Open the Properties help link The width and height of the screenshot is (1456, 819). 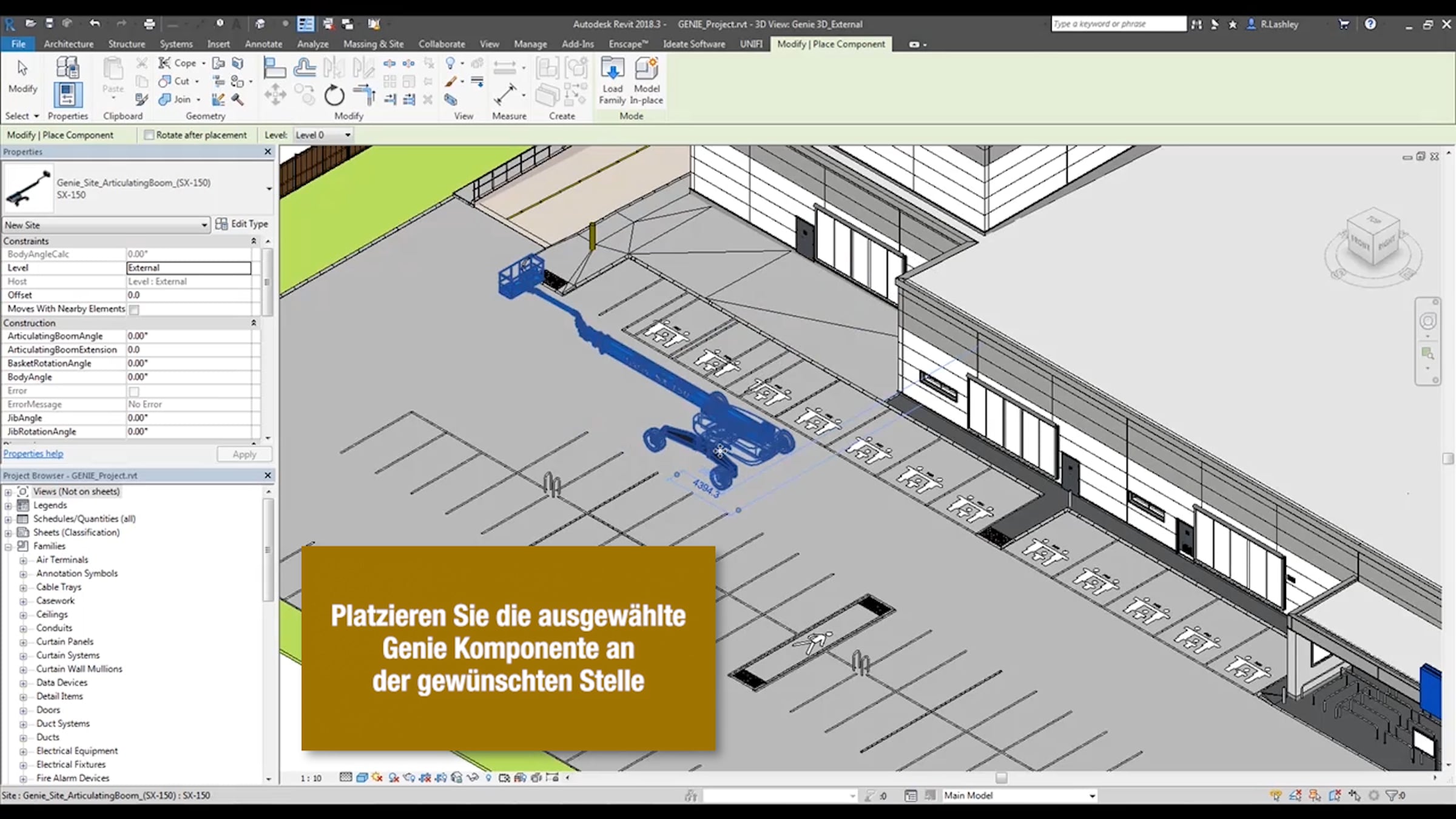click(33, 454)
